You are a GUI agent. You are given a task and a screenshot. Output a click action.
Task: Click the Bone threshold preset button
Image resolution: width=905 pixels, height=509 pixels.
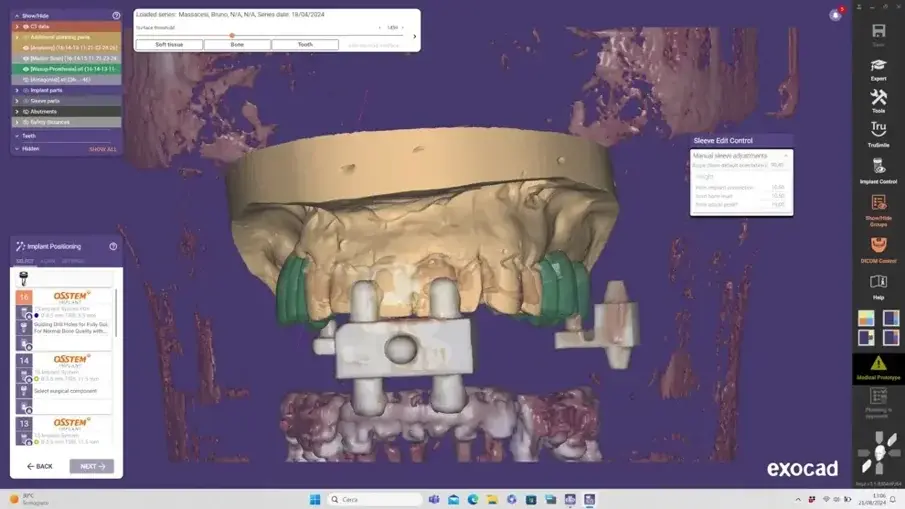point(237,44)
